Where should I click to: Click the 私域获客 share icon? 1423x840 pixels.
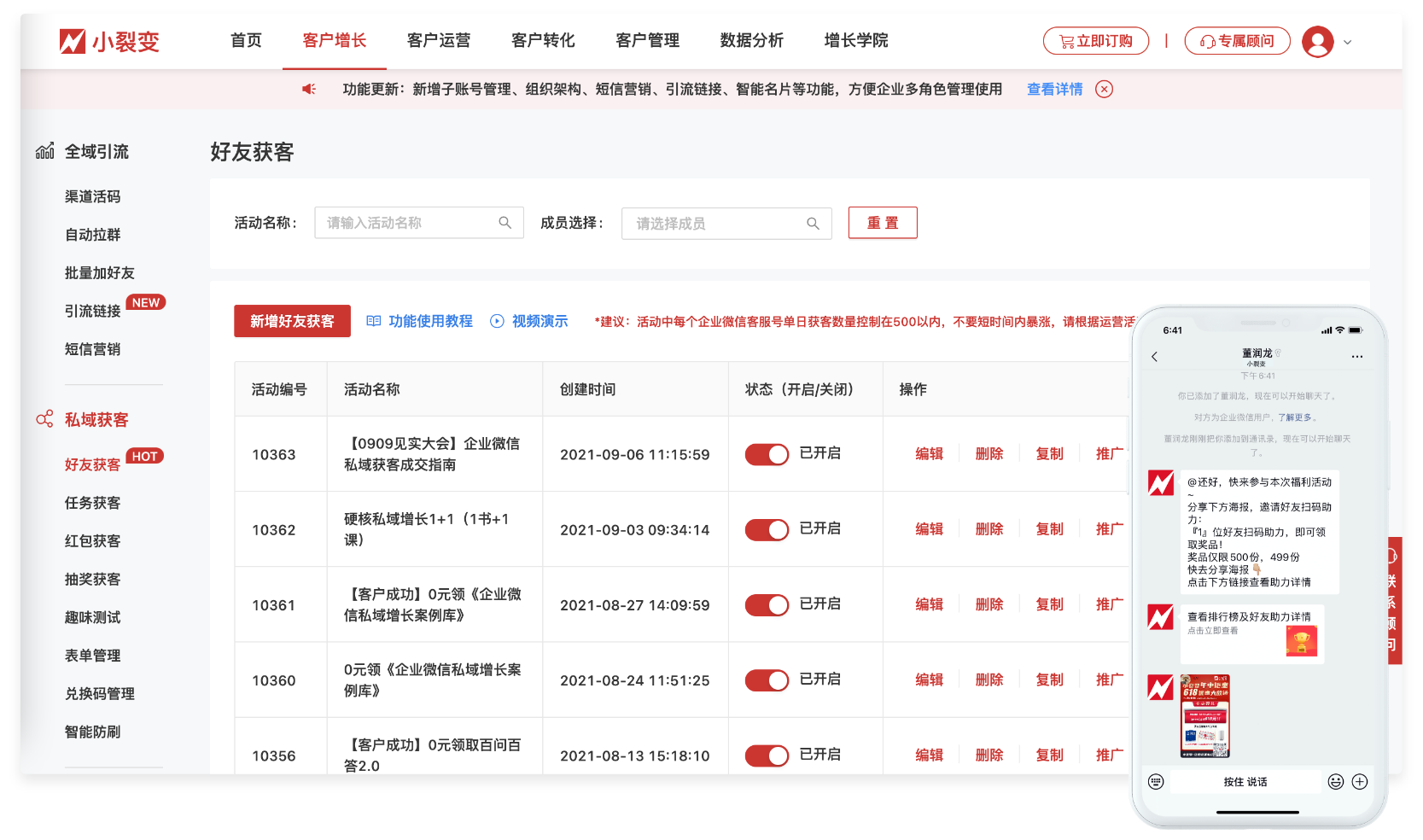(x=45, y=419)
